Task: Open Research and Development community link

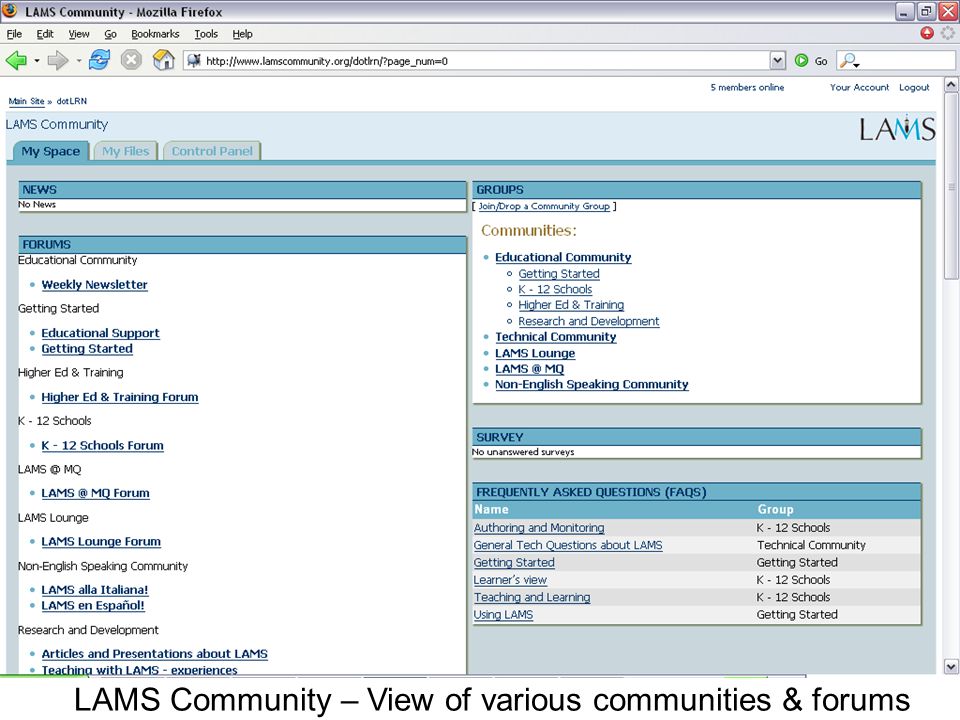Action: click(x=589, y=321)
